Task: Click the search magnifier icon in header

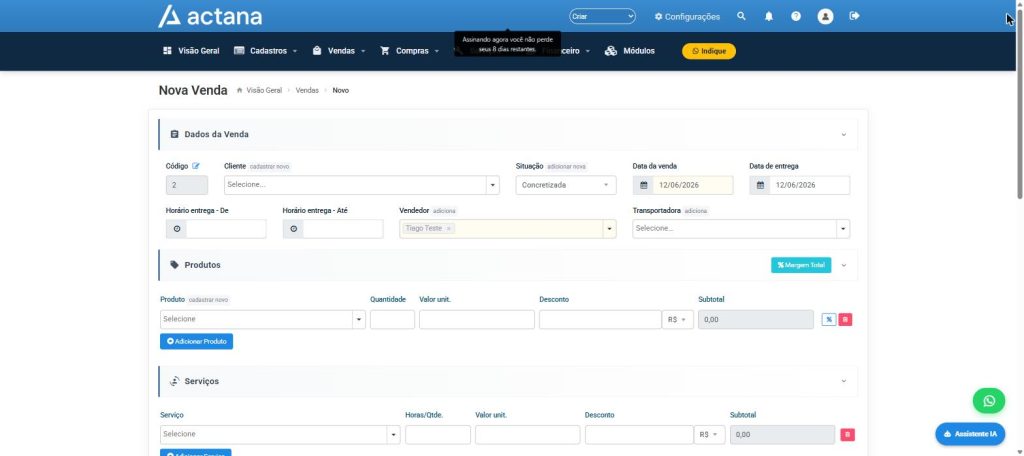Action: [741, 16]
